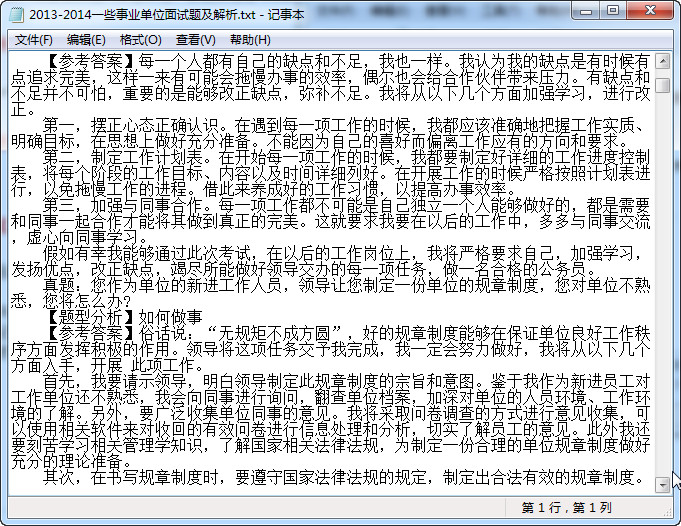Click the vertical scrollbar thumb
The width and height of the screenshot is (681, 526).
[x=662, y=85]
